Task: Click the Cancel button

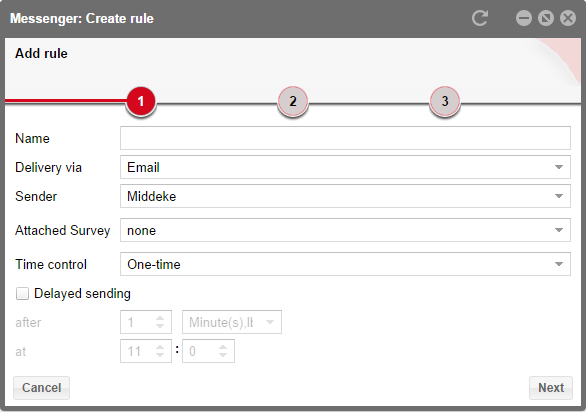Action: click(x=41, y=388)
